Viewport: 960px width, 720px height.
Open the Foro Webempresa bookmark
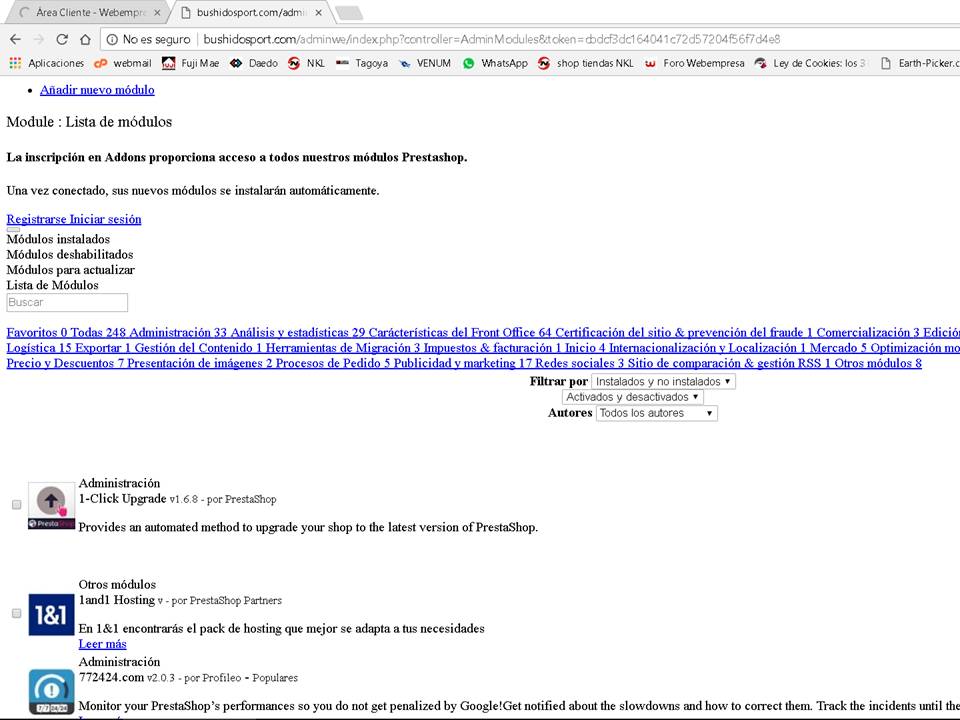coord(694,63)
